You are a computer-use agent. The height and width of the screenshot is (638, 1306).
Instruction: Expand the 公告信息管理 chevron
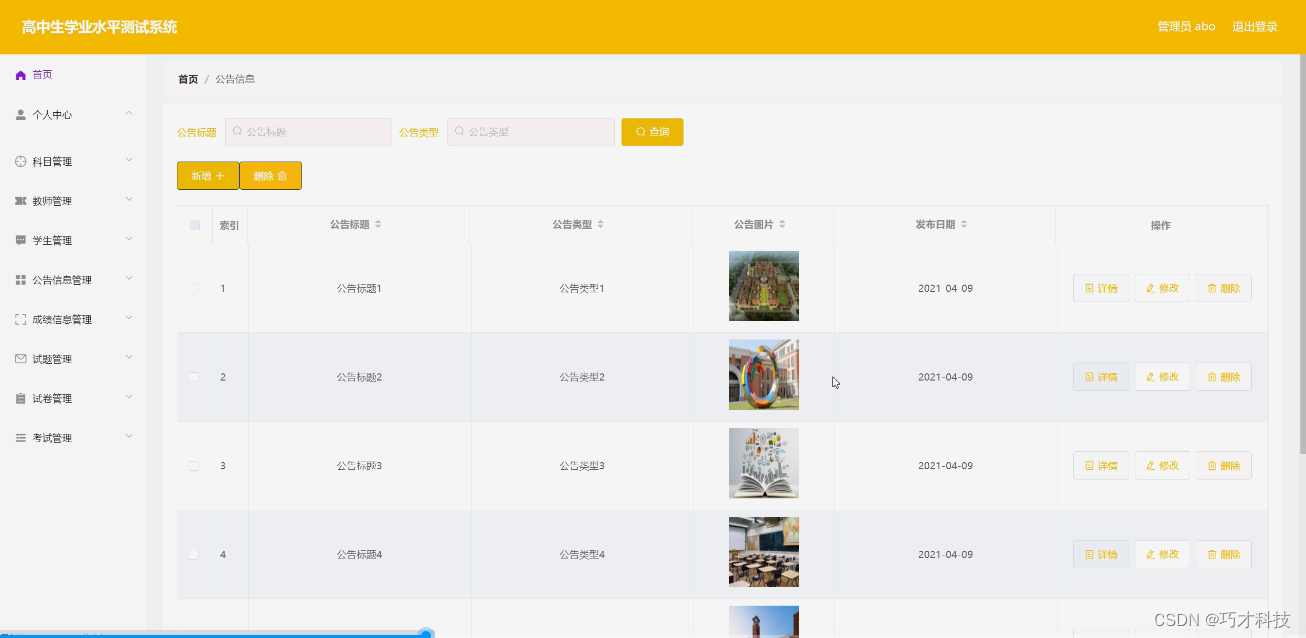(129, 279)
